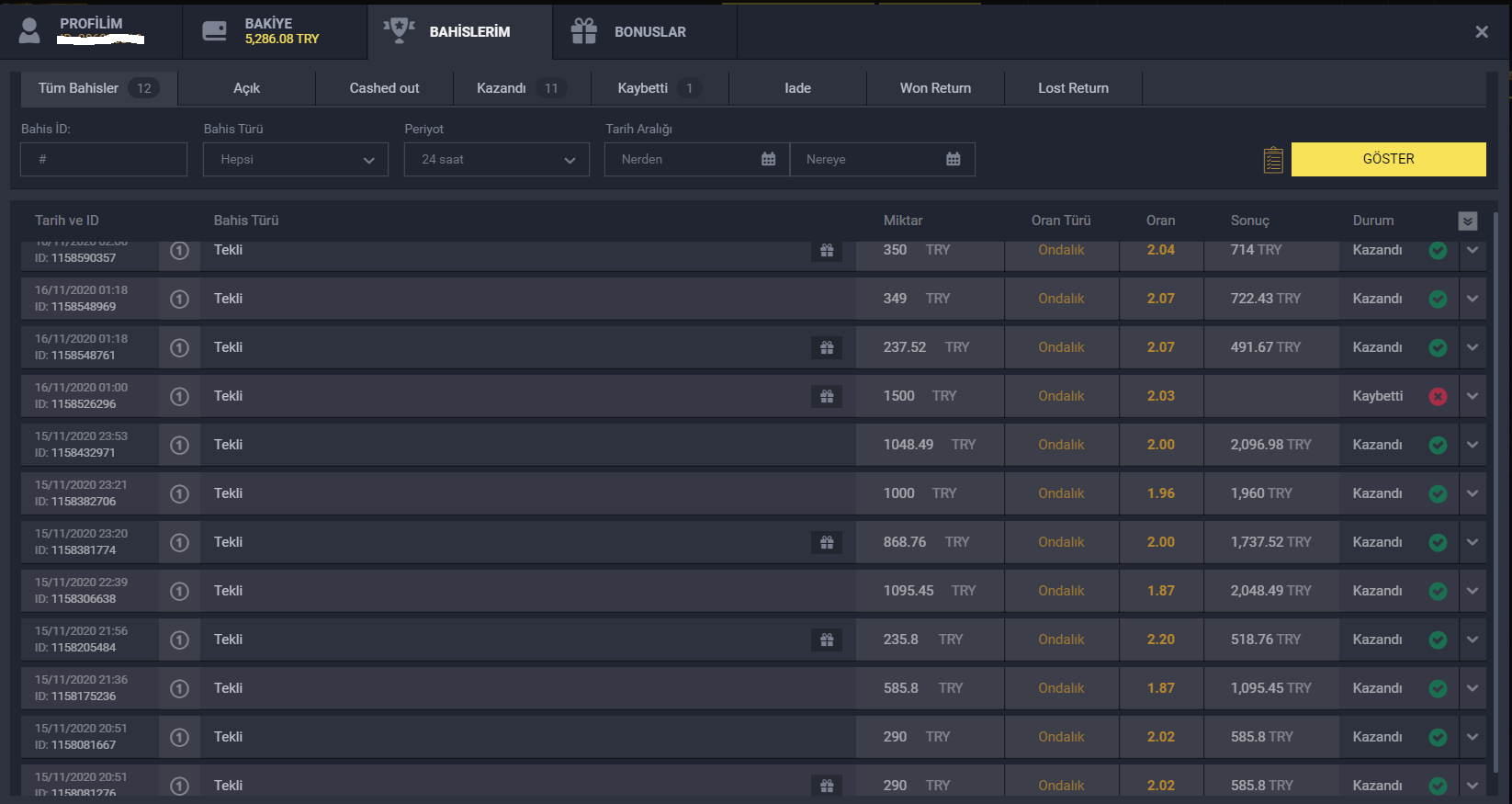Viewport: 1512px width, 804px height.
Task: Open the Nerden start date picker
Action: [x=697, y=159]
